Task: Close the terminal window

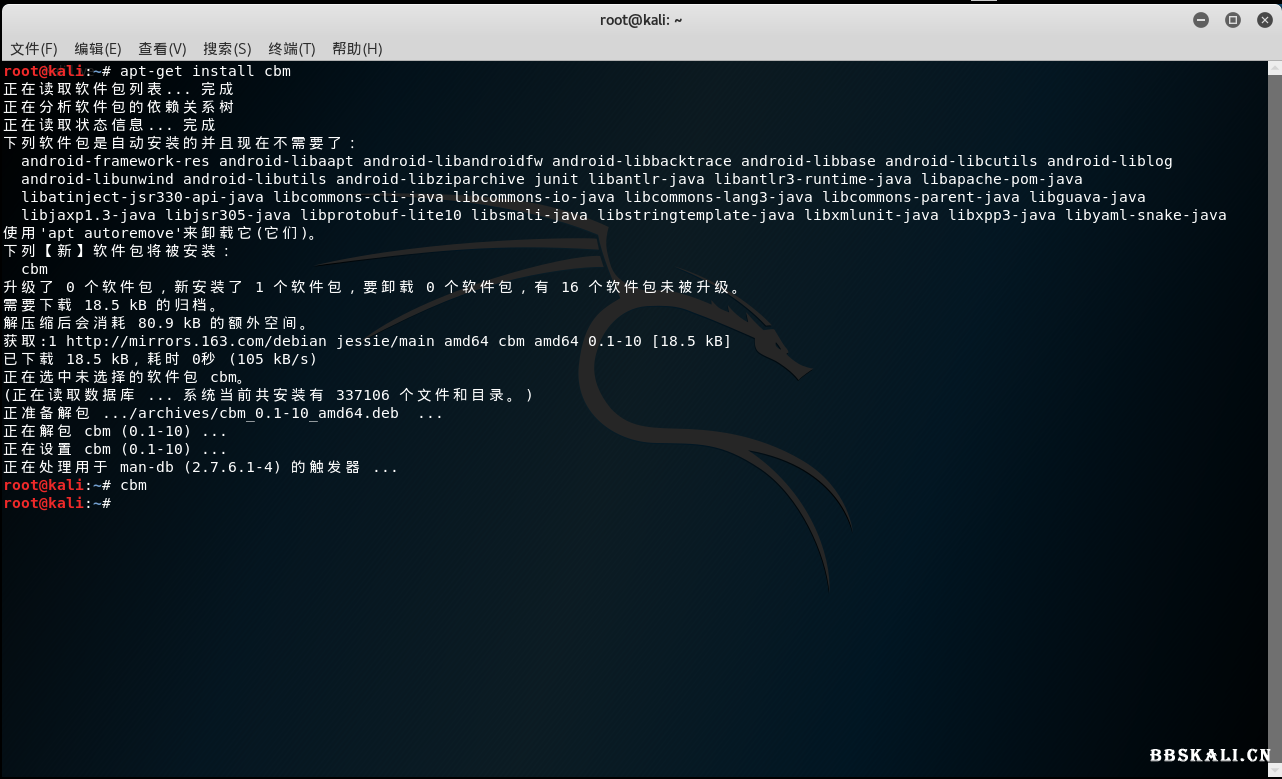Action: coord(1264,19)
